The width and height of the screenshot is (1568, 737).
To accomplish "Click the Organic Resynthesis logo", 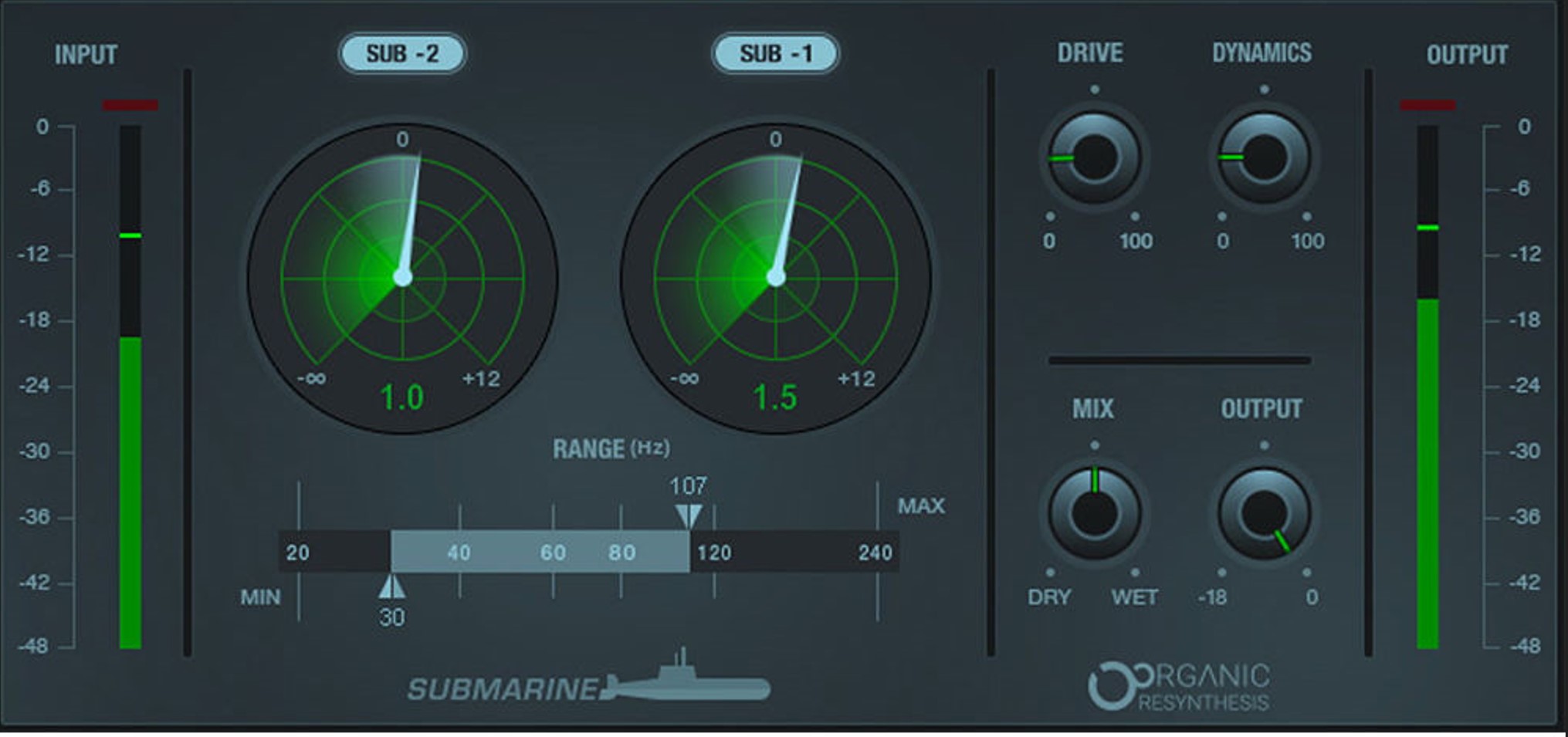I will 1179,686.
